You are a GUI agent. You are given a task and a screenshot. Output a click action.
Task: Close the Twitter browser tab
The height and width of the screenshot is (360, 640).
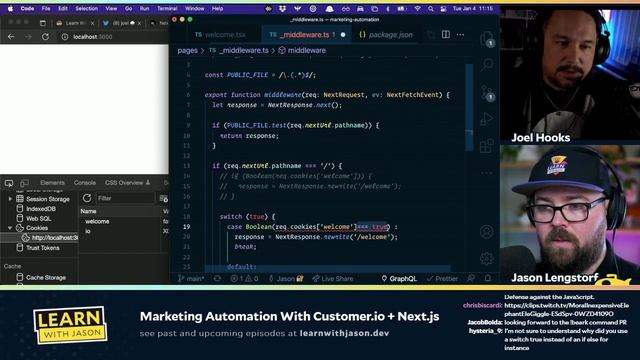[x=139, y=23]
